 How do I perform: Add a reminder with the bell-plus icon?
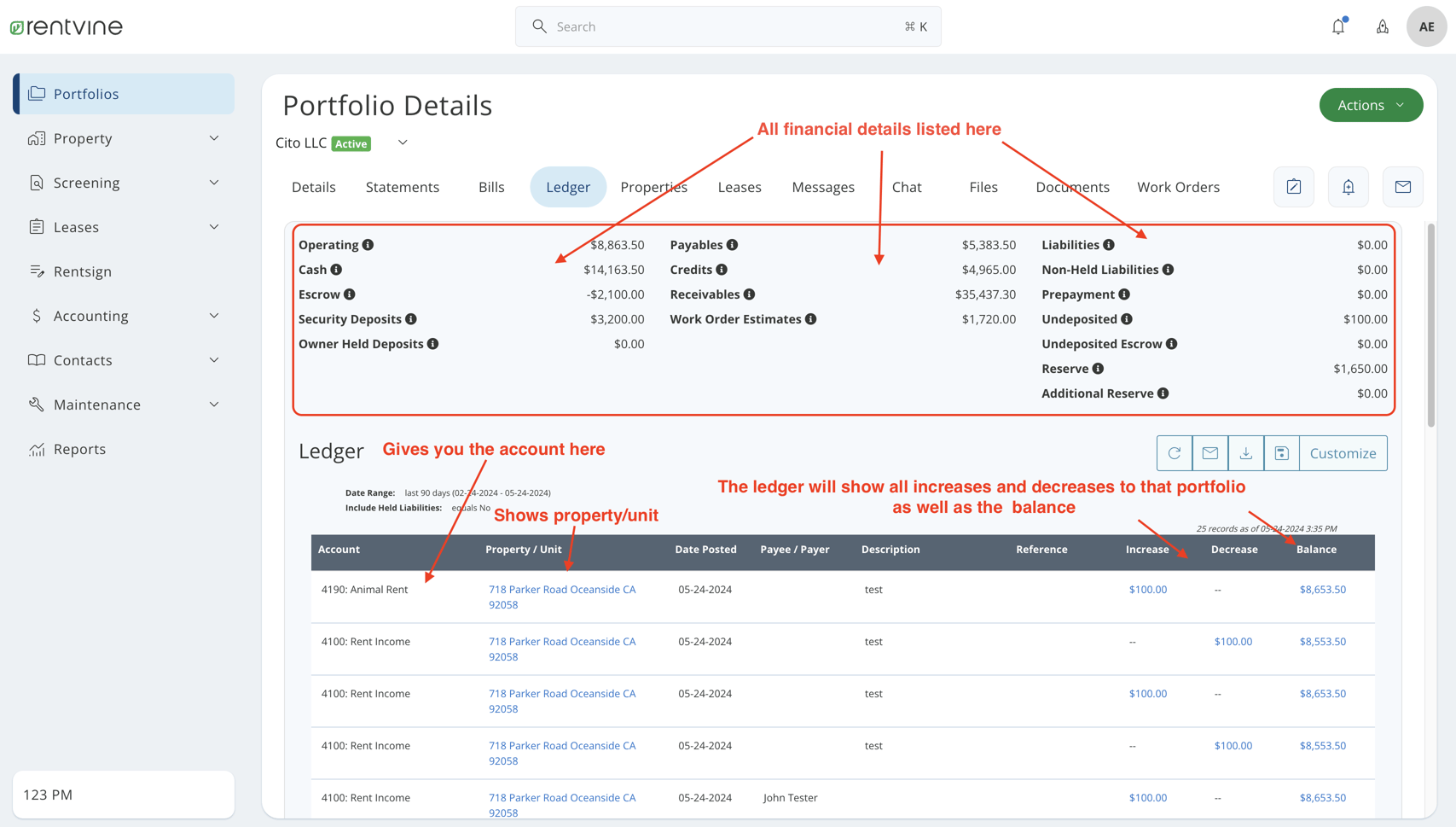[x=1348, y=187]
